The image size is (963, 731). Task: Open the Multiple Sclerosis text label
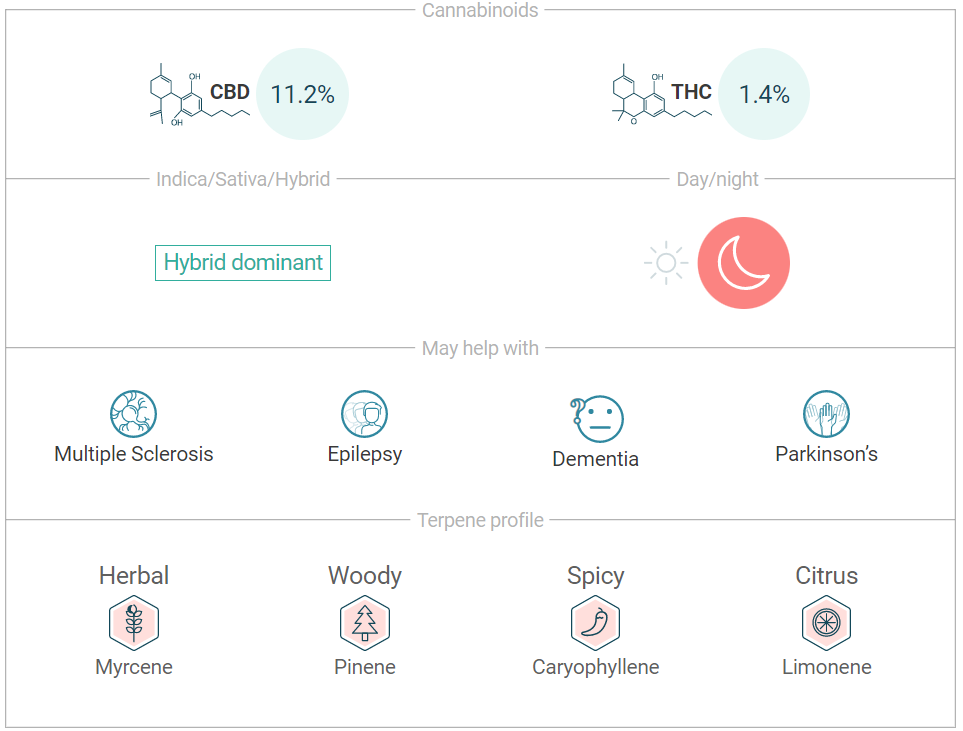click(133, 454)
